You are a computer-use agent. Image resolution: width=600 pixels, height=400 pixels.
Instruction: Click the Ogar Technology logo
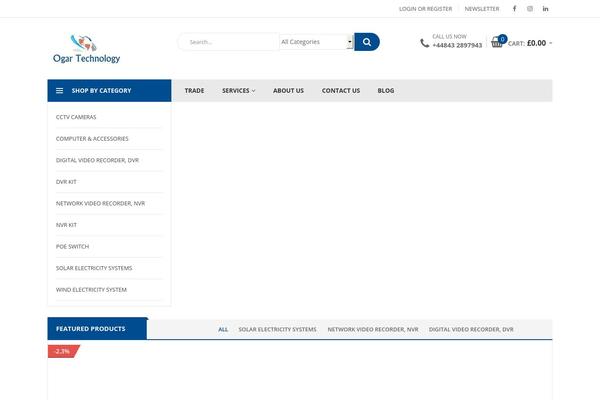tap(86, 49)
